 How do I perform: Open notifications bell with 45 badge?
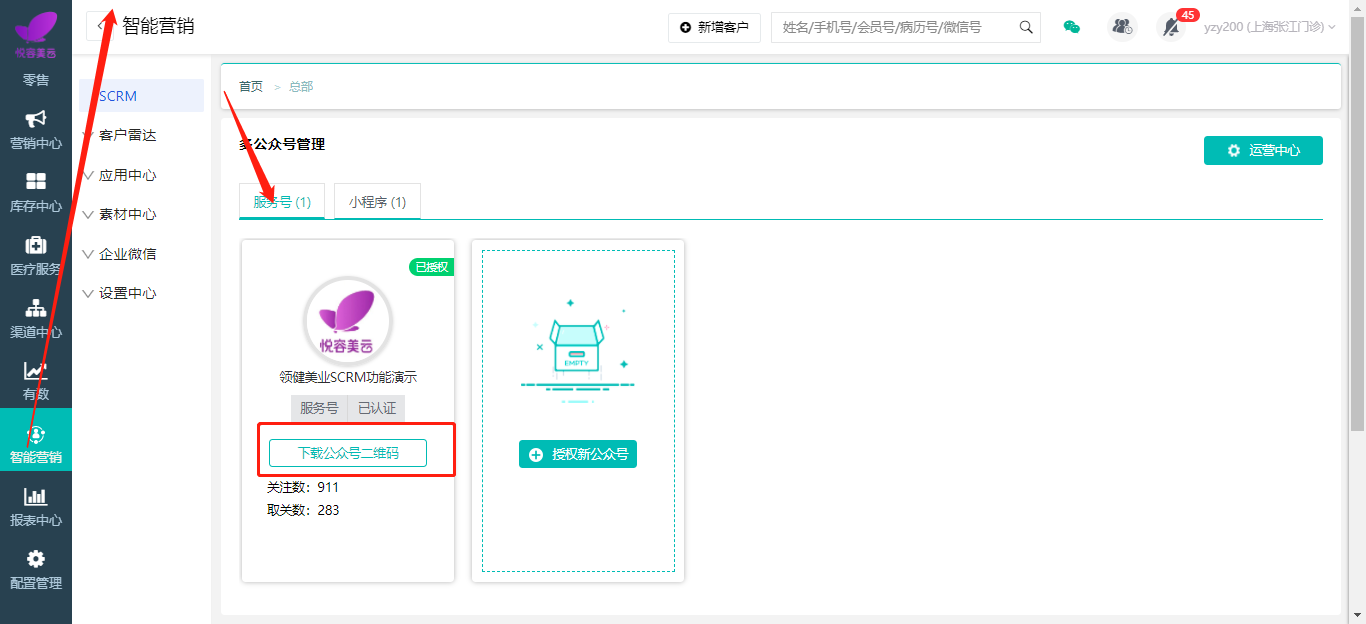[x=1171, y=27]
